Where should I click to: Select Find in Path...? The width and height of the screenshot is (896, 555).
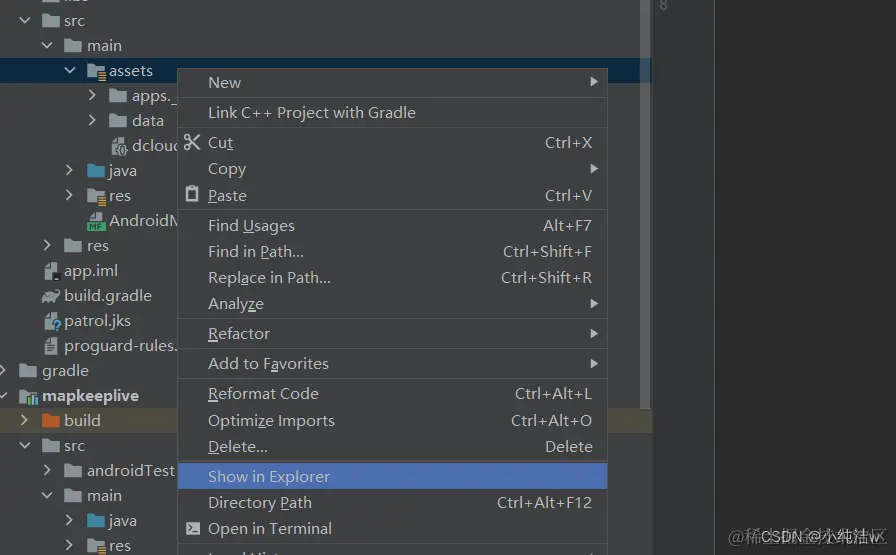pyautogui.click(x=392, y=251)
